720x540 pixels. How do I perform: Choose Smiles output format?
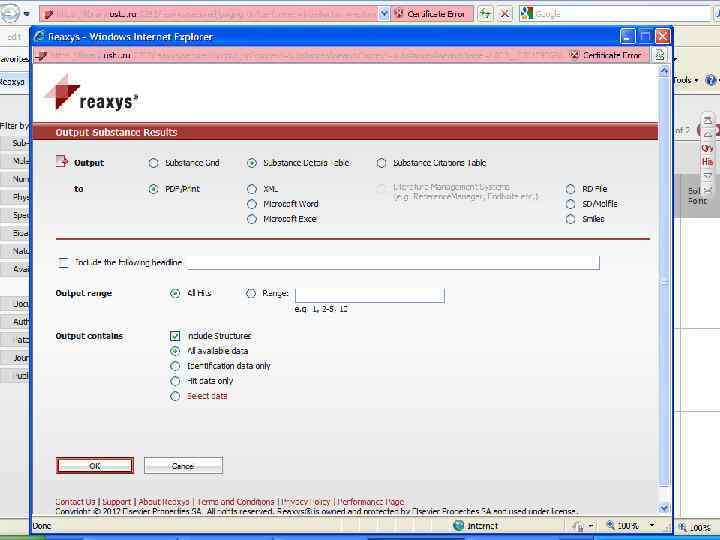pyautogui.click(x=570, y=219)
